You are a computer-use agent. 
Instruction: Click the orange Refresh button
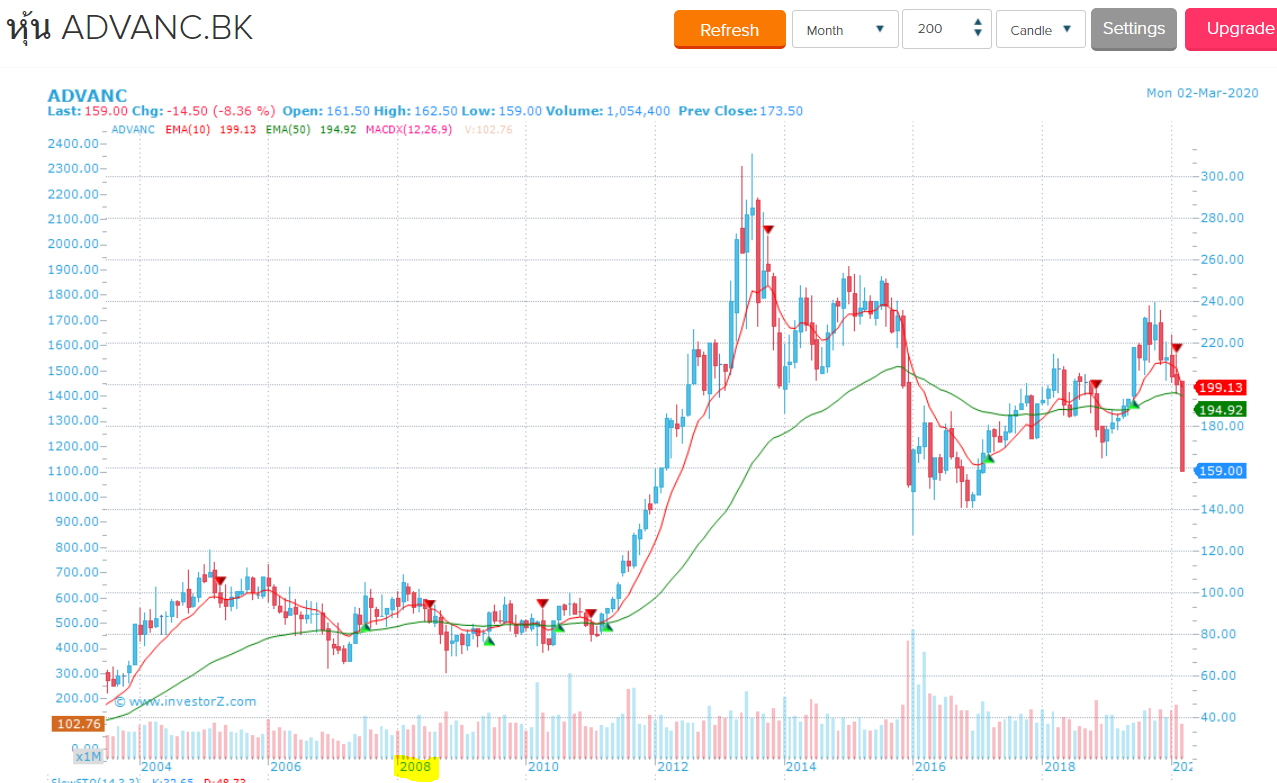click(730, 30)
